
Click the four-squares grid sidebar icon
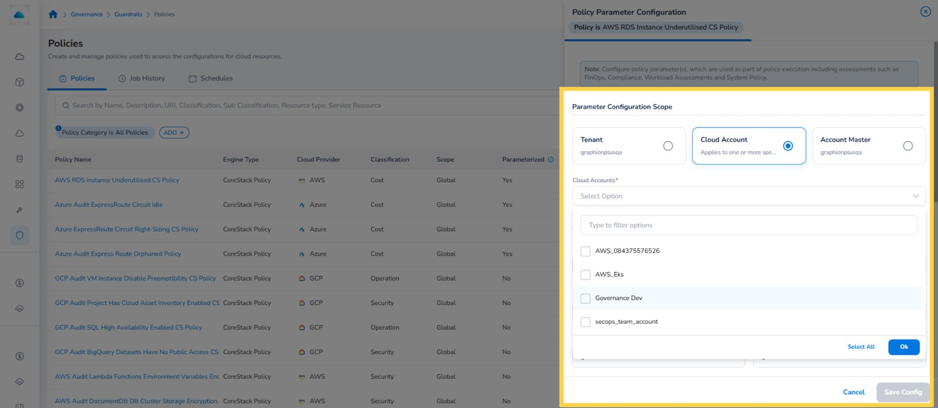pos(19,184)
